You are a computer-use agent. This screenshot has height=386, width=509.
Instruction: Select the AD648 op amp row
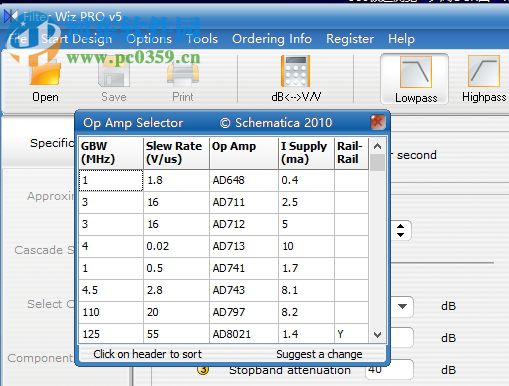(224, 180)
